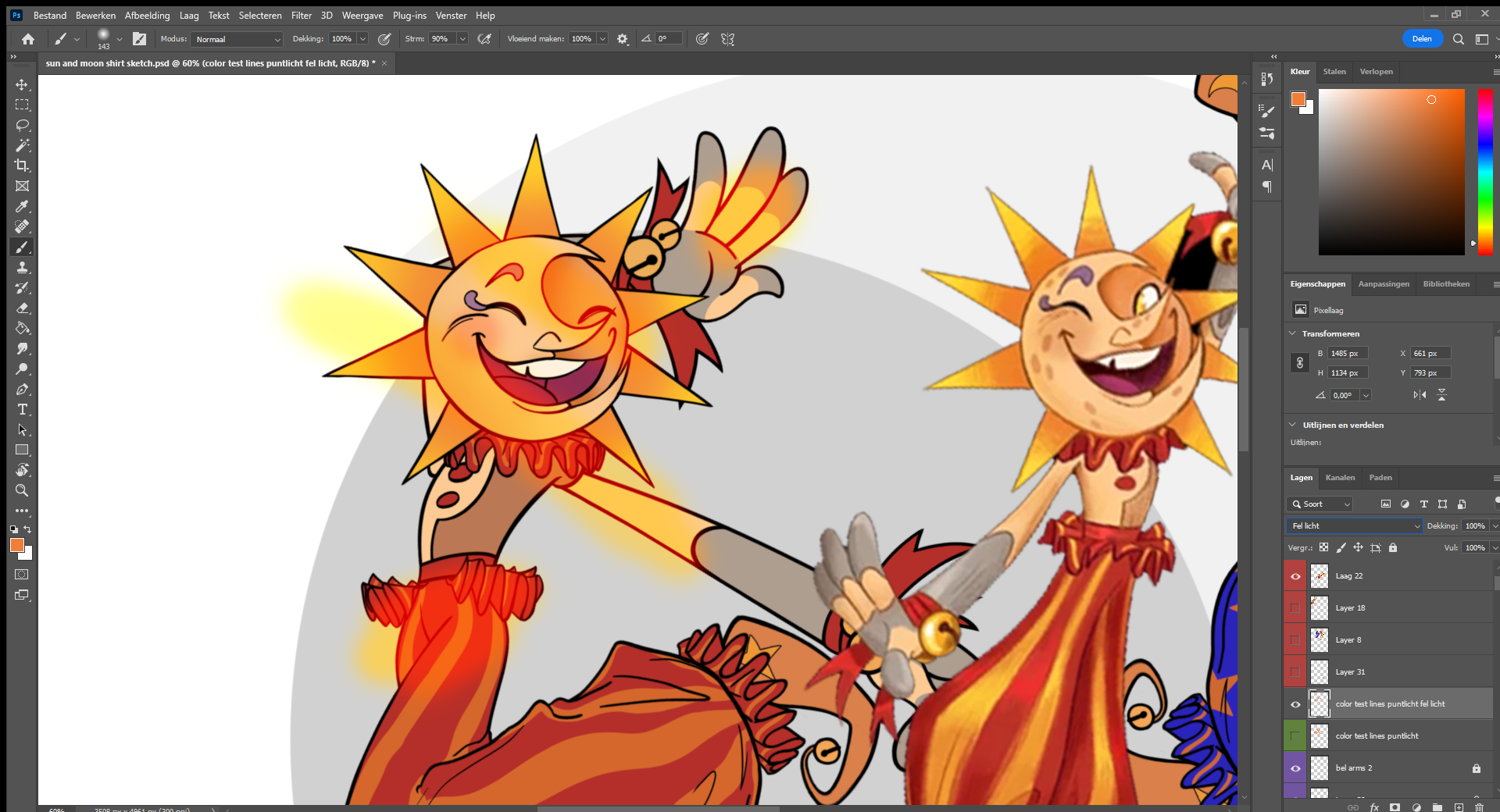1500x812 pixels.
Task: Select the Frame tool
Action: (22, 186)
